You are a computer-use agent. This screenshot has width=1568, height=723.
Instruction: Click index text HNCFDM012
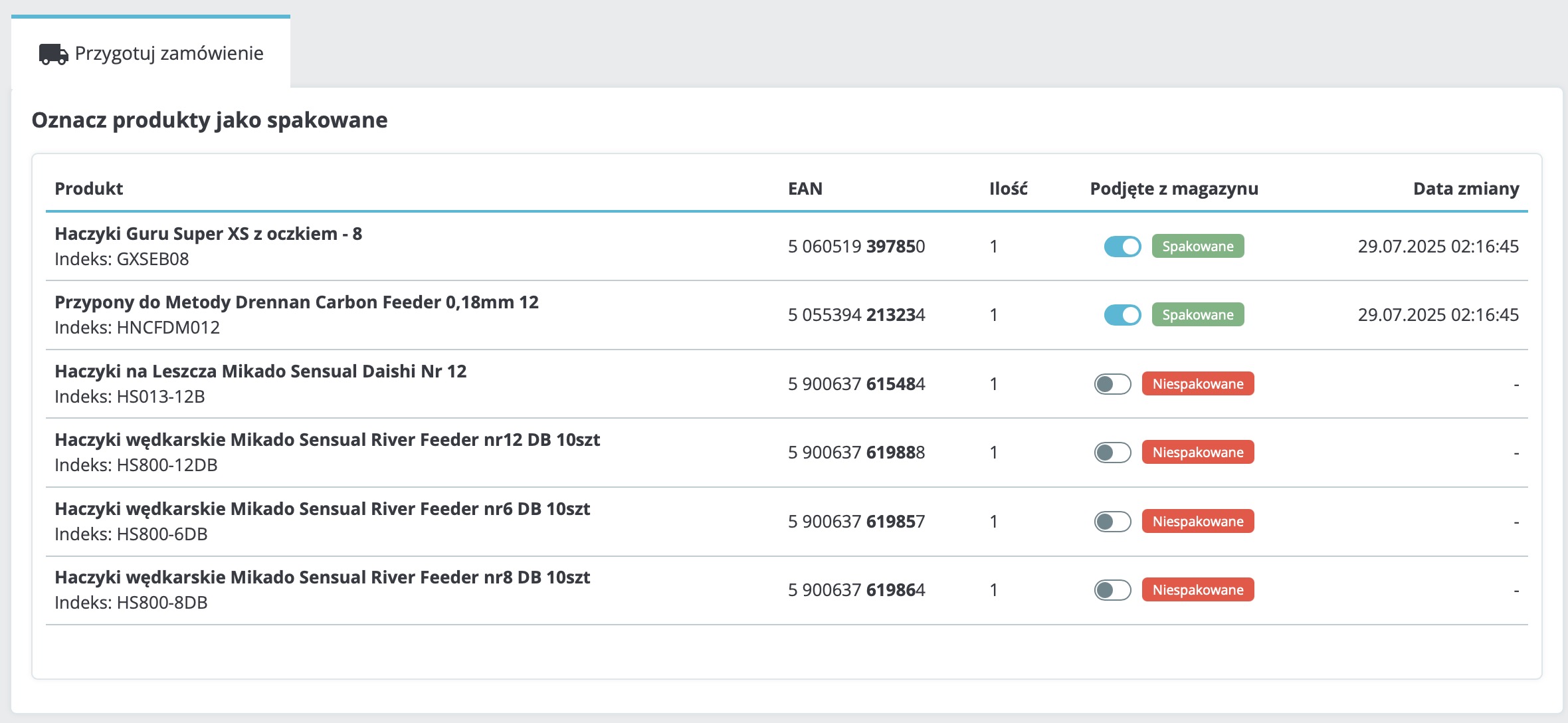(x=168, y=328)
